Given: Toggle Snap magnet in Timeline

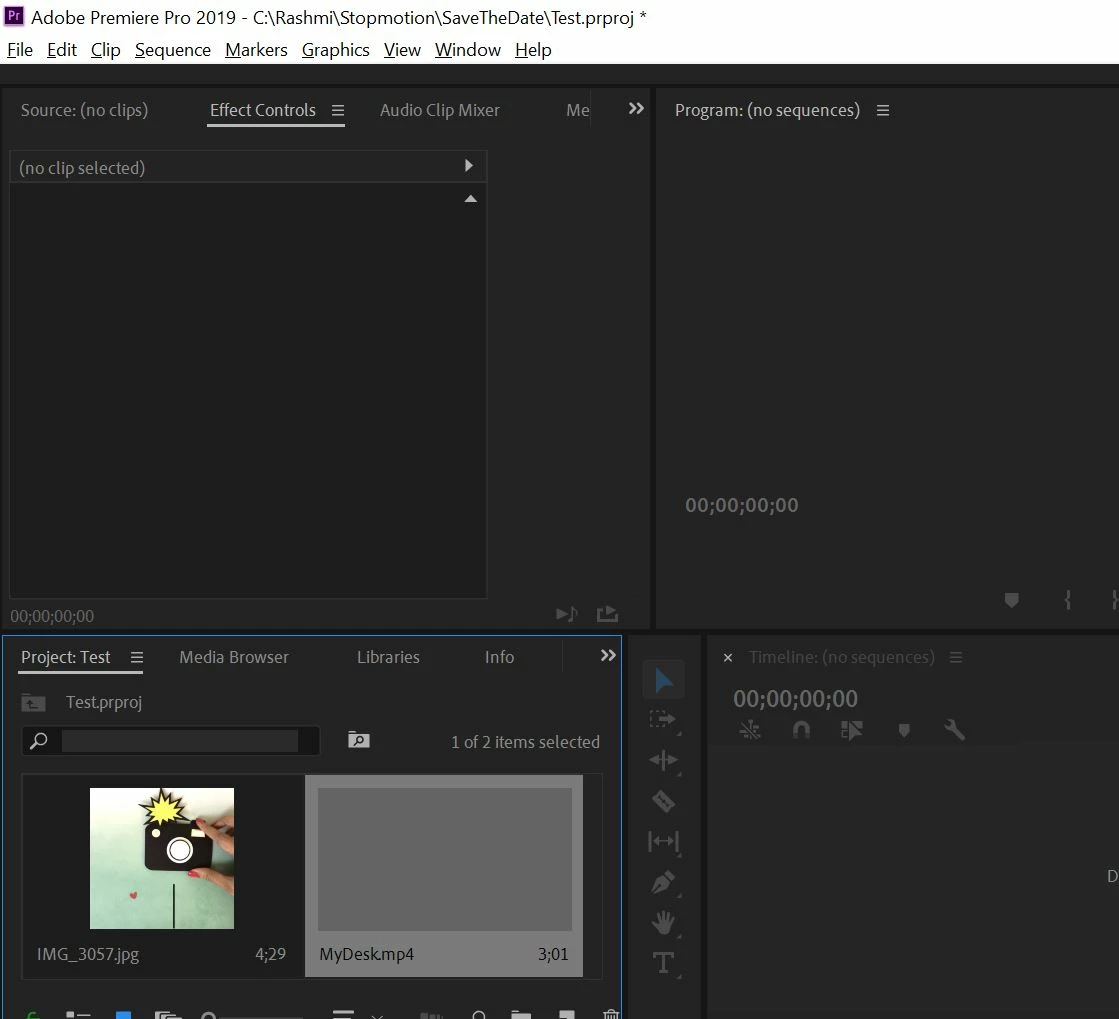Looking at the screenshot, I should [801, 729].
